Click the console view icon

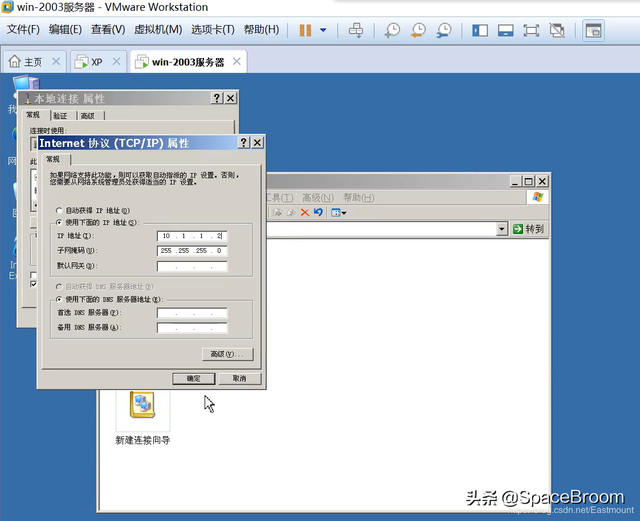pyautogui.click(x=593, y=31)
